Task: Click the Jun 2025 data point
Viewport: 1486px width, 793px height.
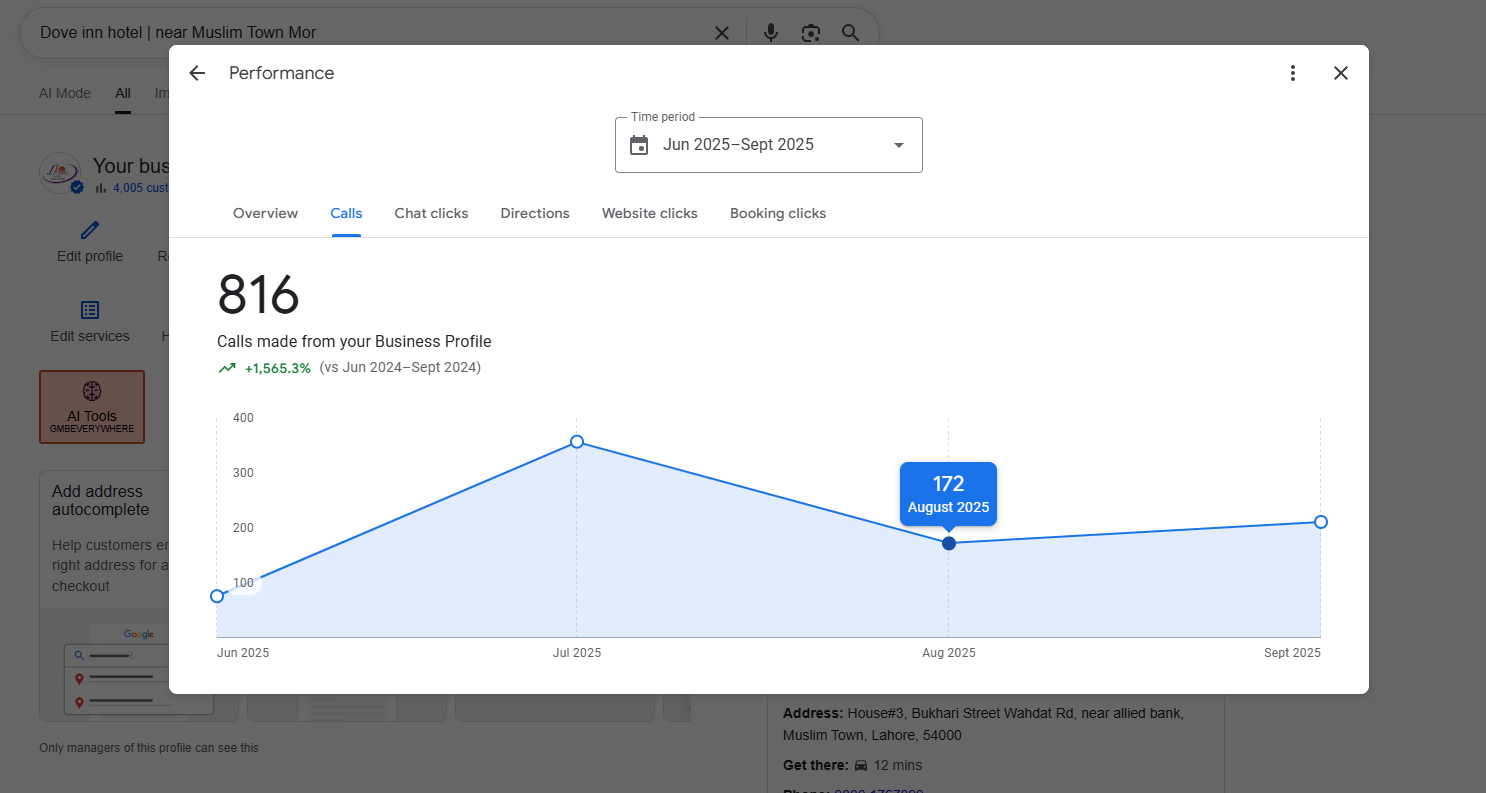Action: click(217, 596)
